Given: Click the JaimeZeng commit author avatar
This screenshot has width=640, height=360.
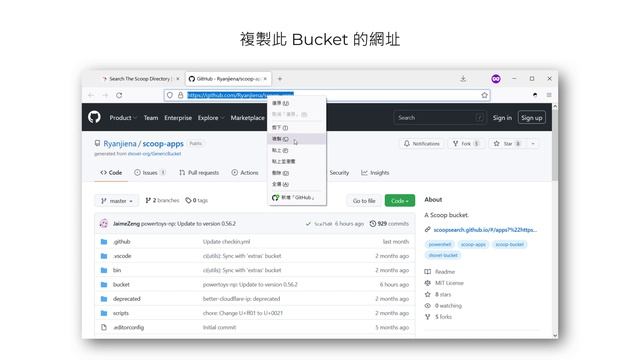Looking at the screenshot, I should pos(104,224).
